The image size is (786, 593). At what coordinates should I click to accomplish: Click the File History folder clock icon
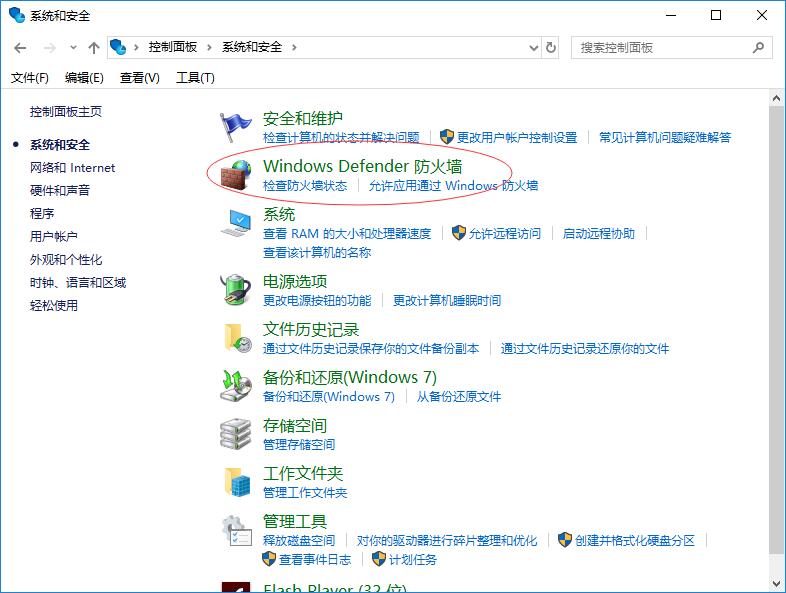237,338
